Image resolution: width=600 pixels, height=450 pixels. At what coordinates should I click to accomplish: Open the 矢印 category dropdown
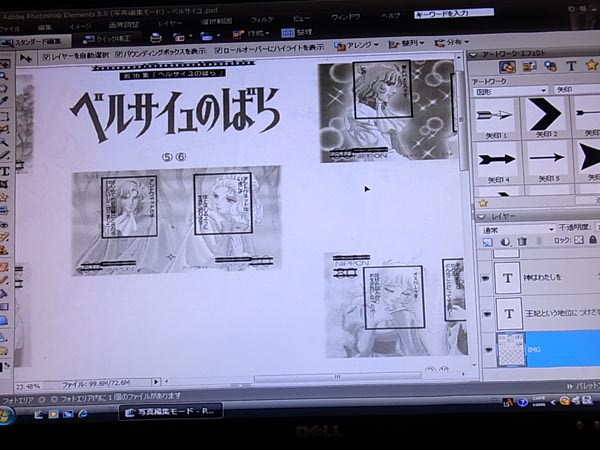coord(577,90)
